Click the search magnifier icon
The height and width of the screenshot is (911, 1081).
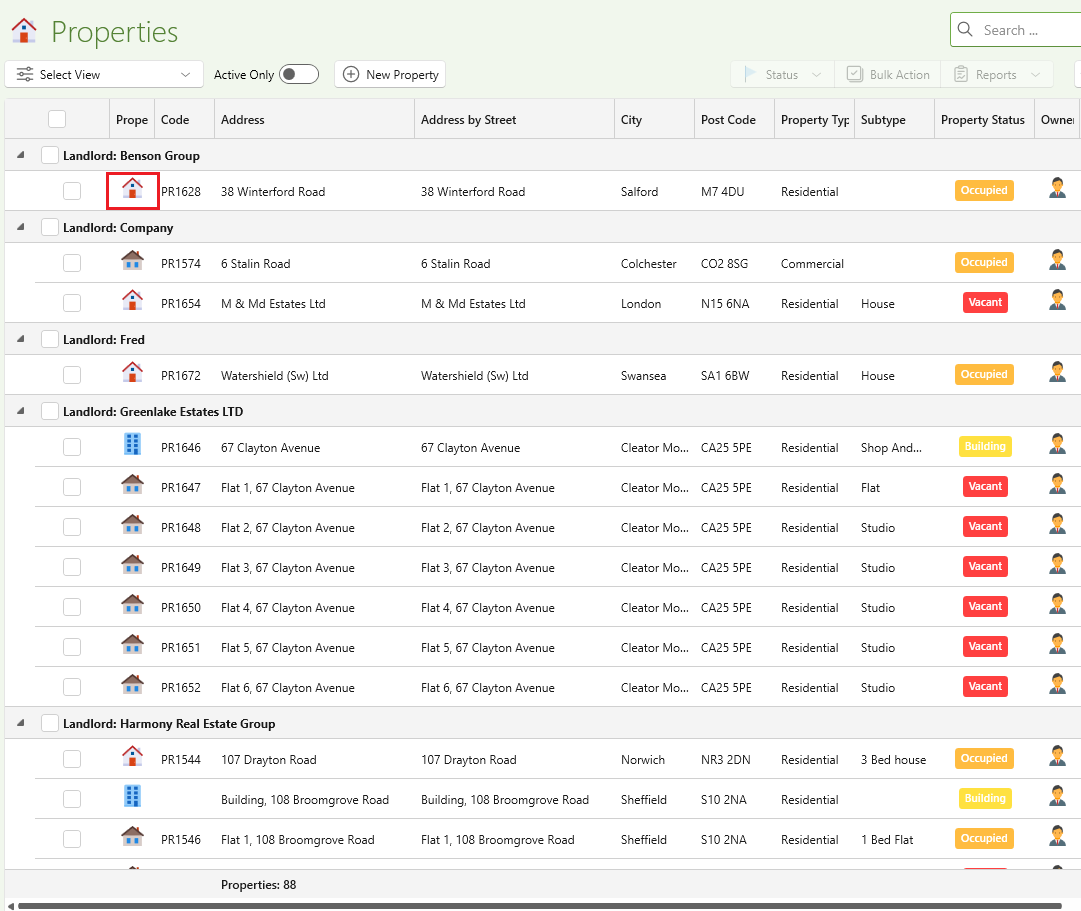pyautogui.click(x=965, y=30)
